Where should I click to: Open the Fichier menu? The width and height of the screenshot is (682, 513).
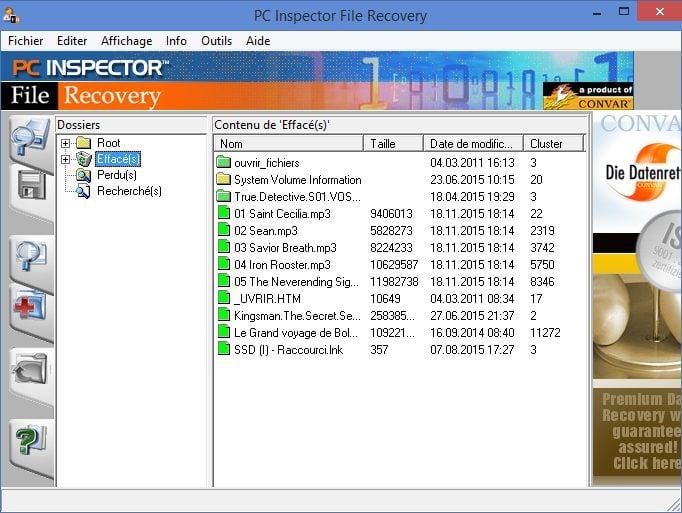coord(26,41)
